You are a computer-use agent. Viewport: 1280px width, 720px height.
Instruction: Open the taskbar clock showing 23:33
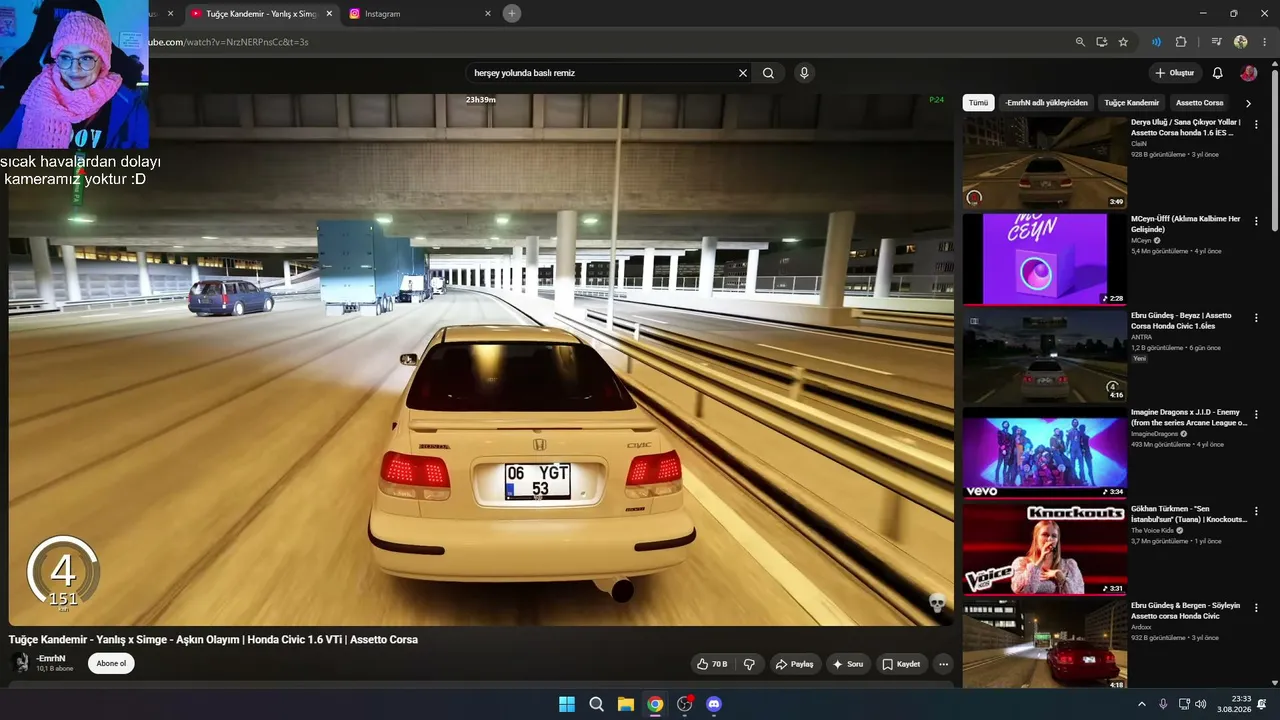pos(1234,704)
